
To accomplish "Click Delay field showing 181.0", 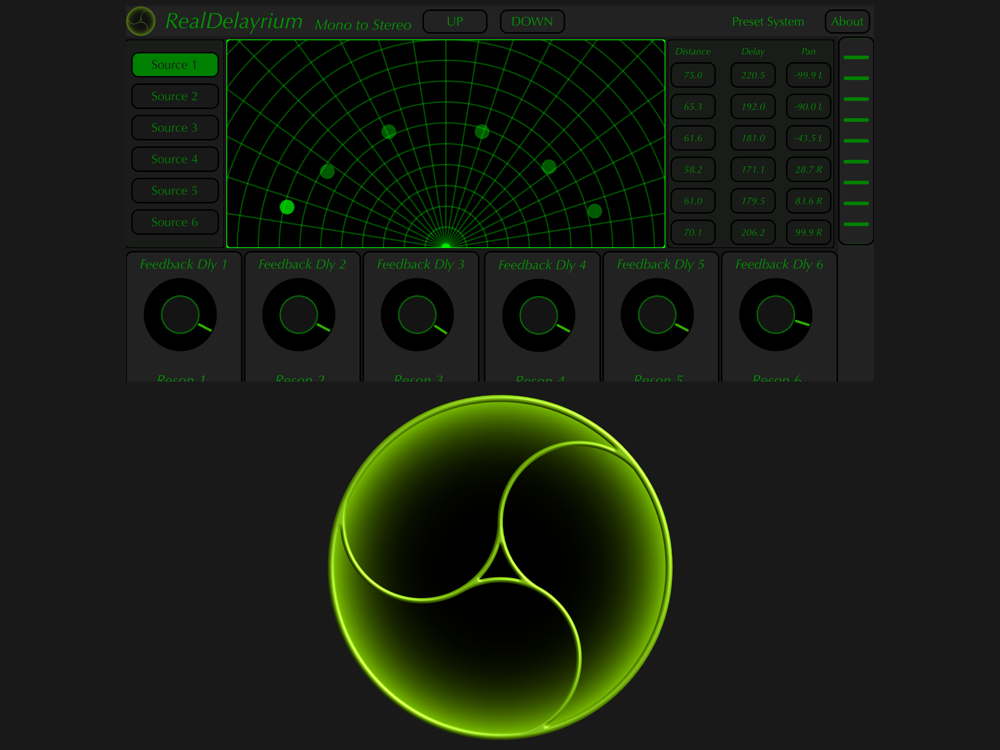I will [x=753, y=138].
